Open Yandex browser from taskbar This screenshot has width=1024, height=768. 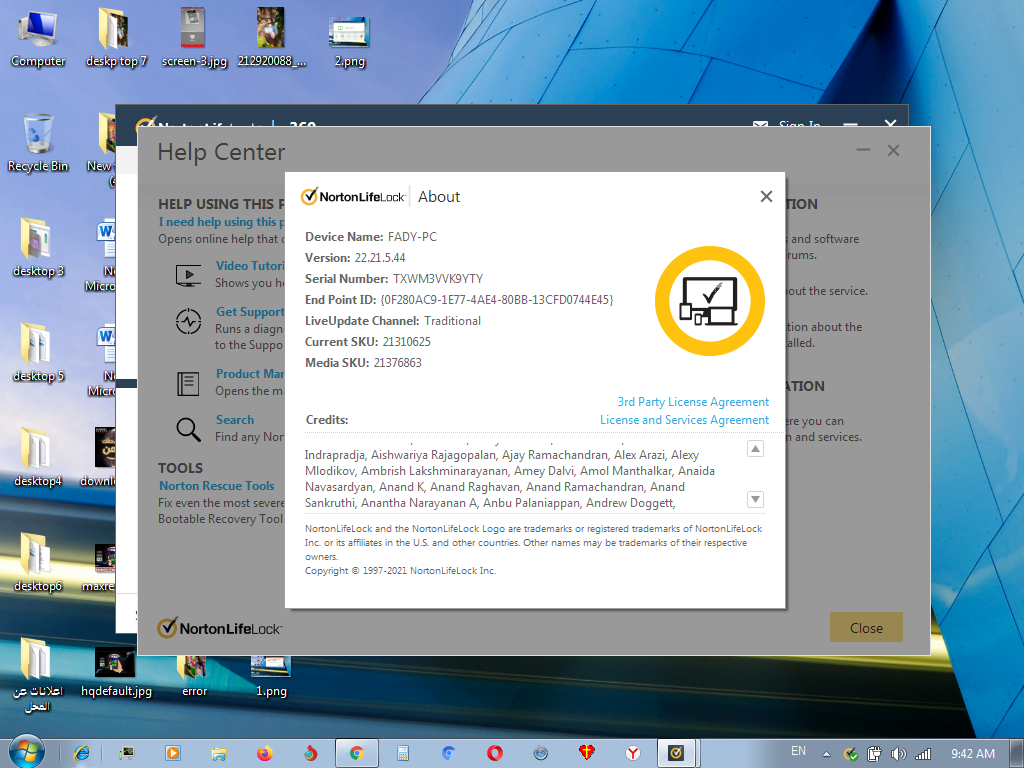632,753
